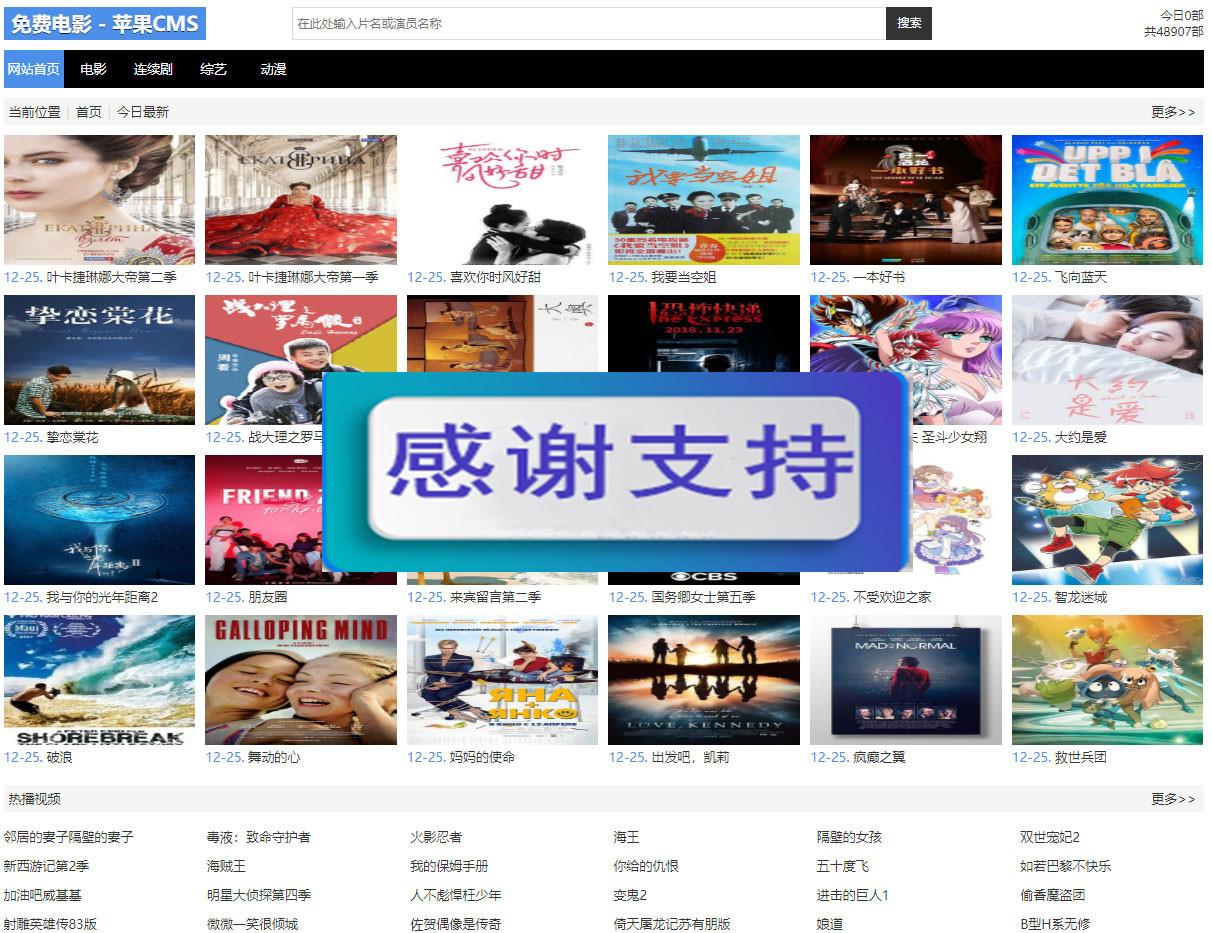This screenshot has width=1212, height=933.
Task: Open 更多>> for the 热播视频 section
Action: (1173, 799)
